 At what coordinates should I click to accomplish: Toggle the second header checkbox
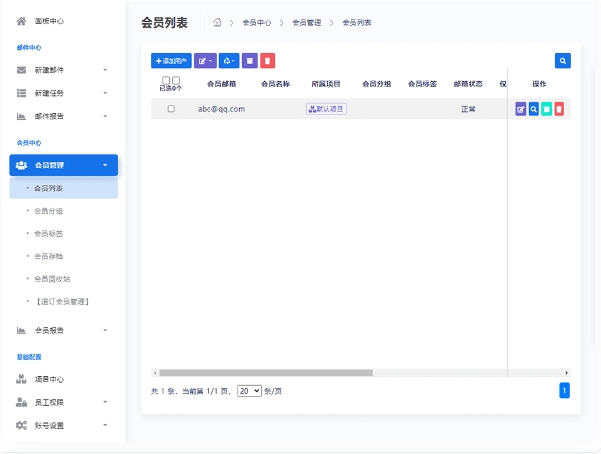(176, 80)
